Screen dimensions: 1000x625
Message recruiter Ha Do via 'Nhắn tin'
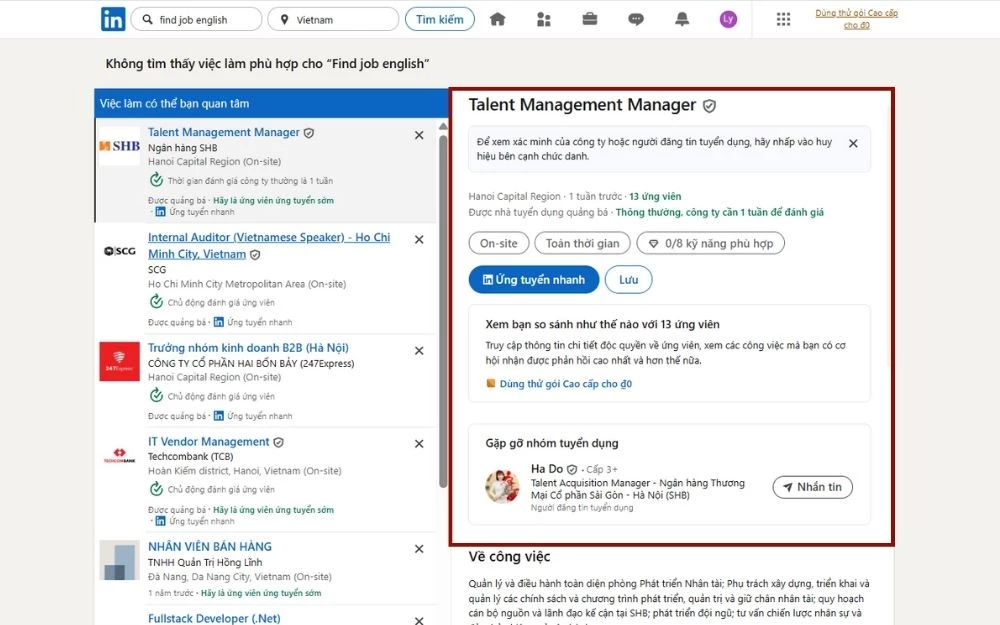point(812,487)
